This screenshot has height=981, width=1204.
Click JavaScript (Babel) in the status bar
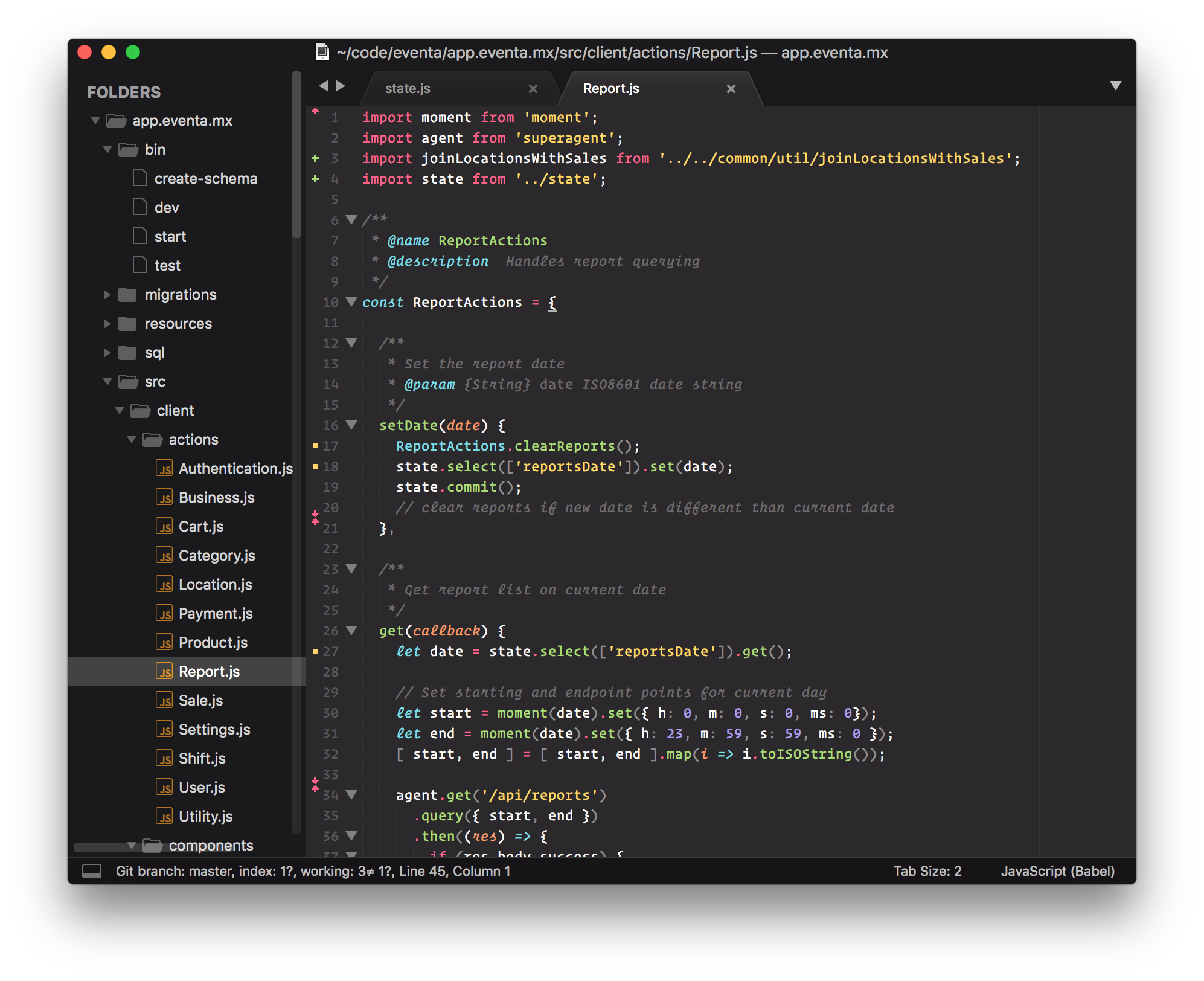(1057, 870)
